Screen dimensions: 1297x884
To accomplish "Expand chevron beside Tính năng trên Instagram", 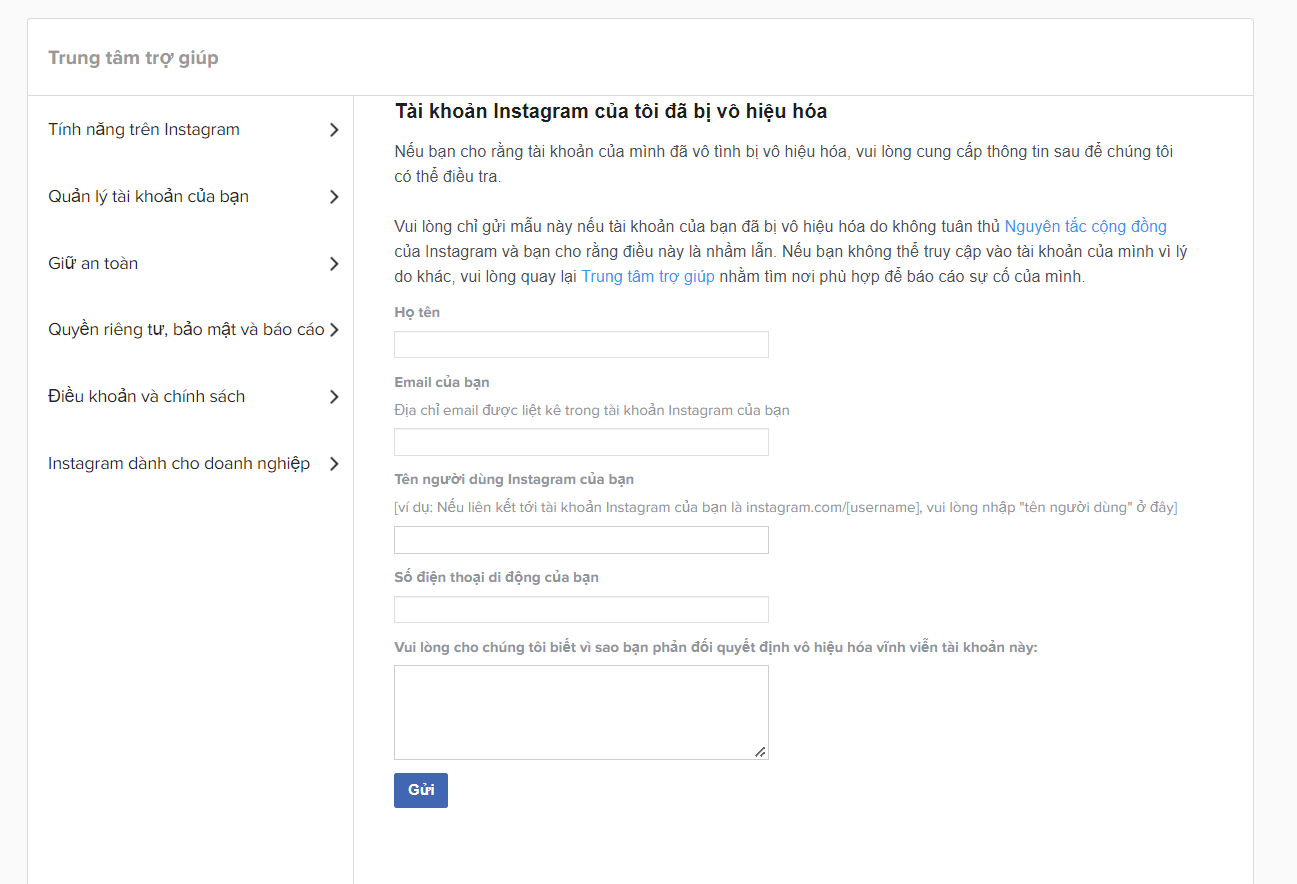I will [x=334, y=130].
